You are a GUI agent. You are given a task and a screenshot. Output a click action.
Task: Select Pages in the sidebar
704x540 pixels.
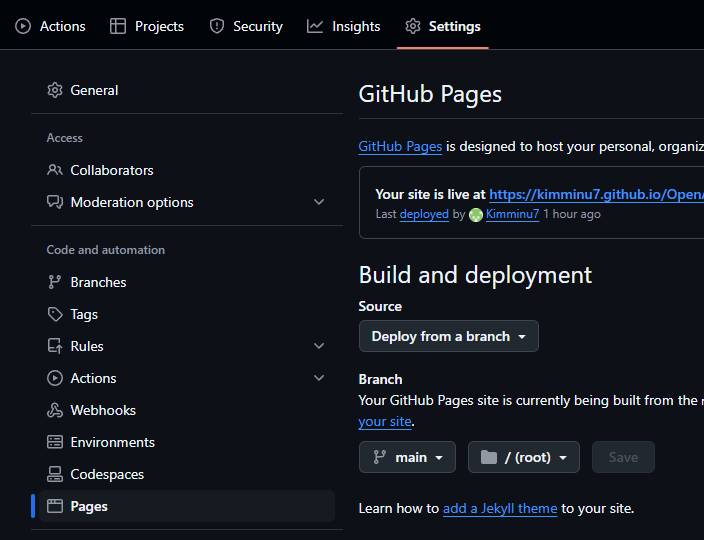point(187,506)
